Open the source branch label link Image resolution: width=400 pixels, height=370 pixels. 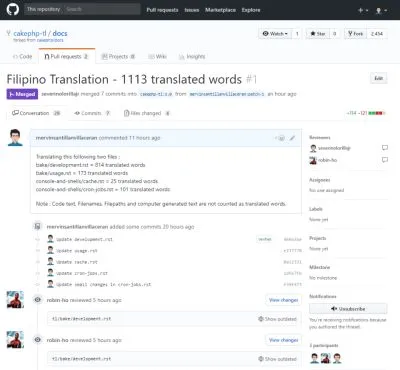click(227, 94)
